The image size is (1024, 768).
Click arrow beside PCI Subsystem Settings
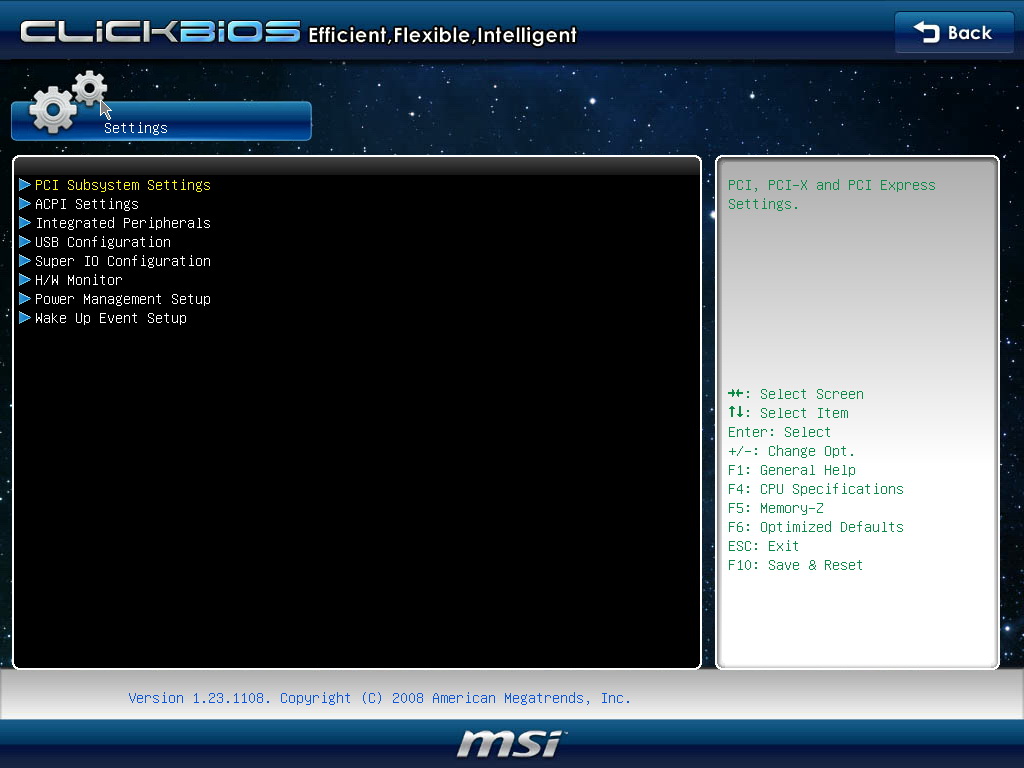tap(25, 184)
